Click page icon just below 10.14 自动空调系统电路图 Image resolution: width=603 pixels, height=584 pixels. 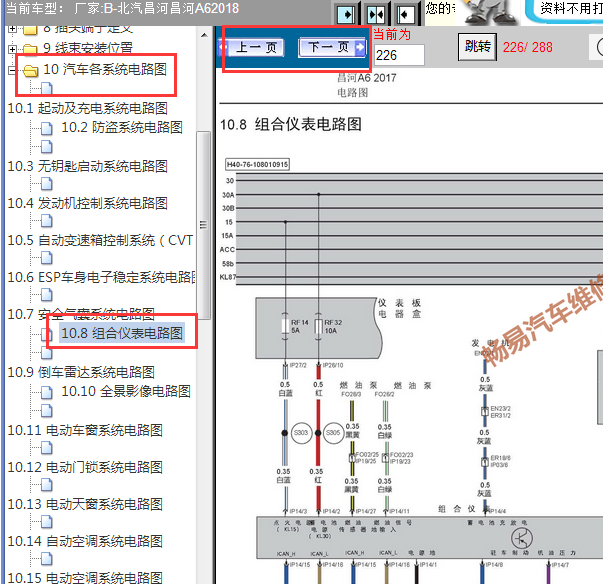pos(47,558)
